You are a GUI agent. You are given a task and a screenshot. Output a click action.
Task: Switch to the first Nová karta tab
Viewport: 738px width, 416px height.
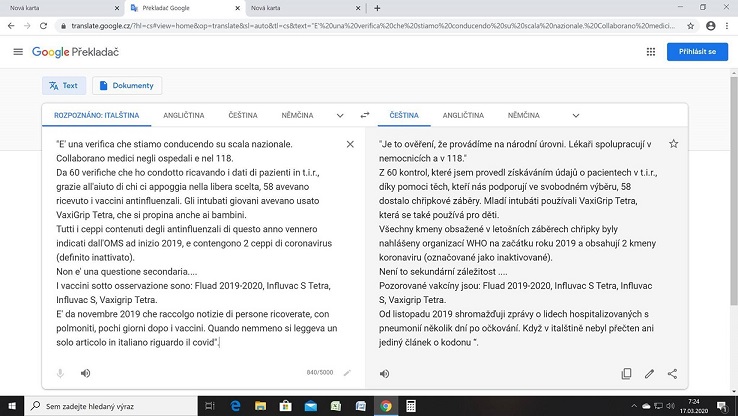click(40, 7)
